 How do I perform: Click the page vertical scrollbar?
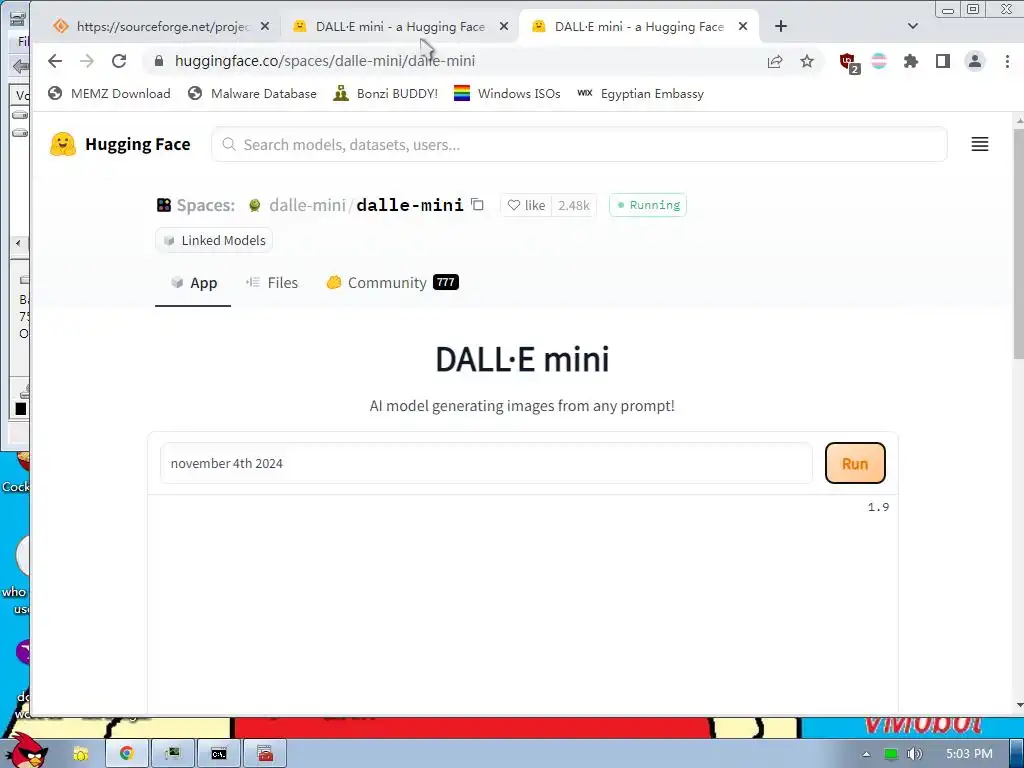(1018, 243)
